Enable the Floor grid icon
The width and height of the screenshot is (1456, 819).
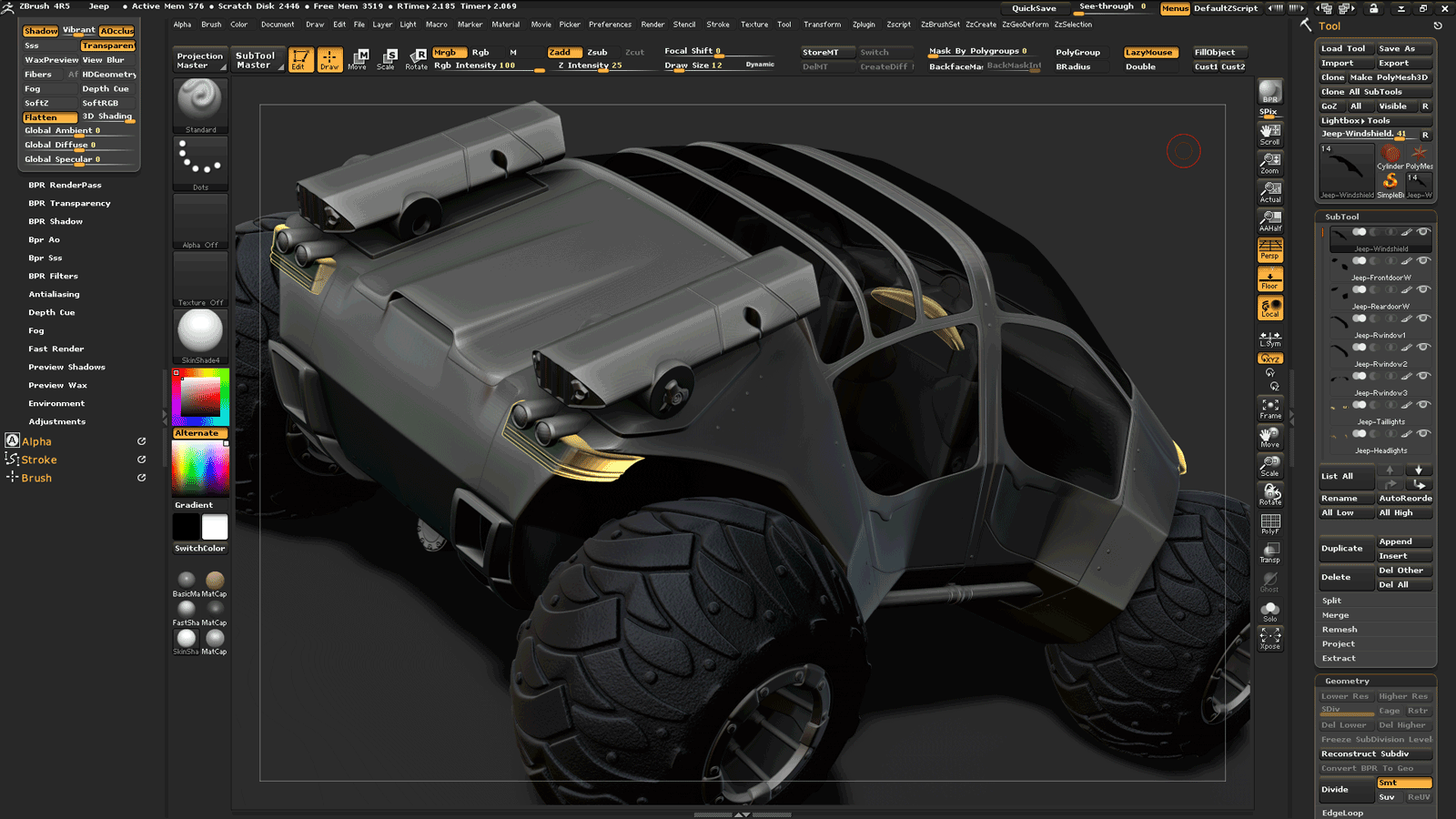1269,277
